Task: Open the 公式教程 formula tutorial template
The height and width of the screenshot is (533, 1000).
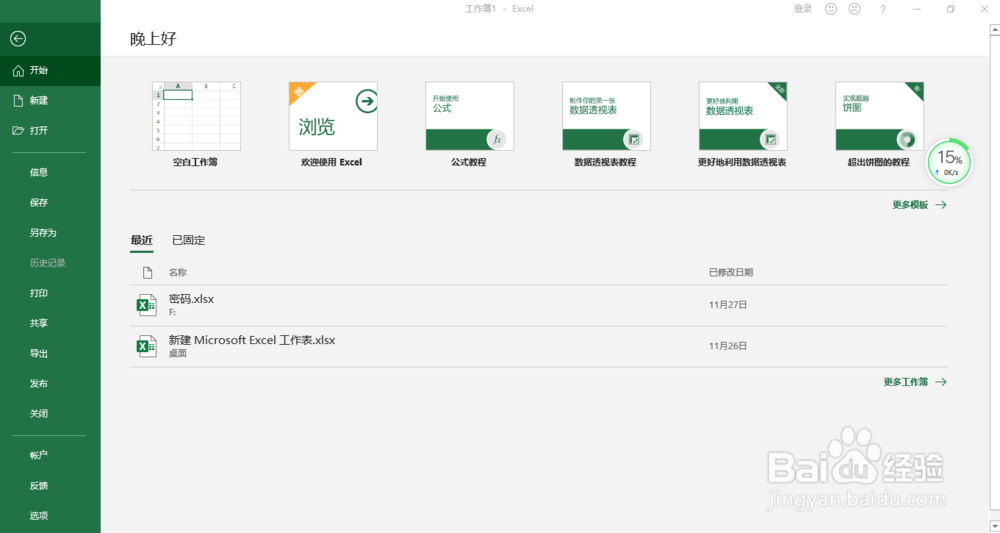Action: (469, 125)
